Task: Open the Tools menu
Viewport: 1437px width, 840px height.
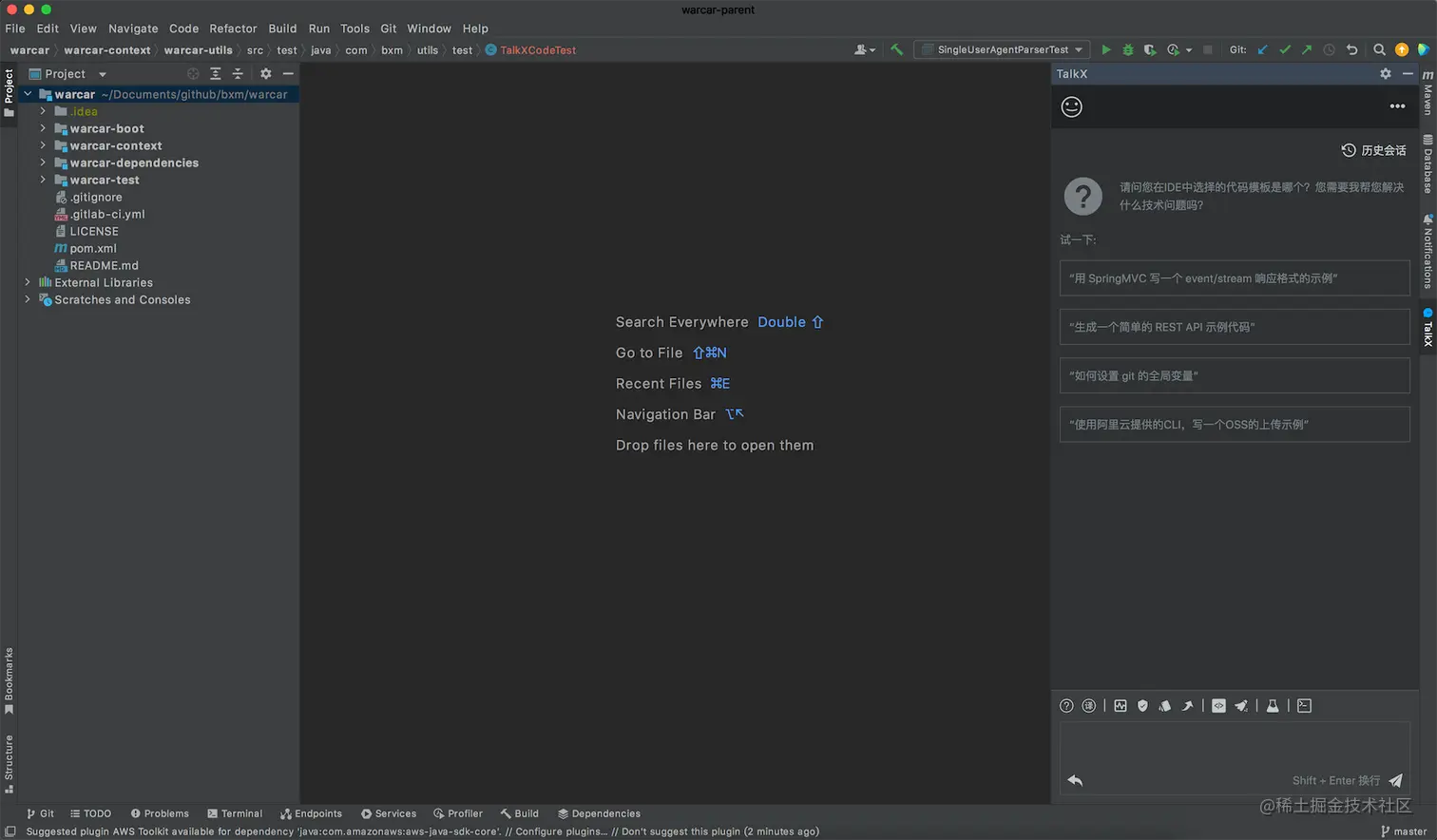Action: point(354,29)
